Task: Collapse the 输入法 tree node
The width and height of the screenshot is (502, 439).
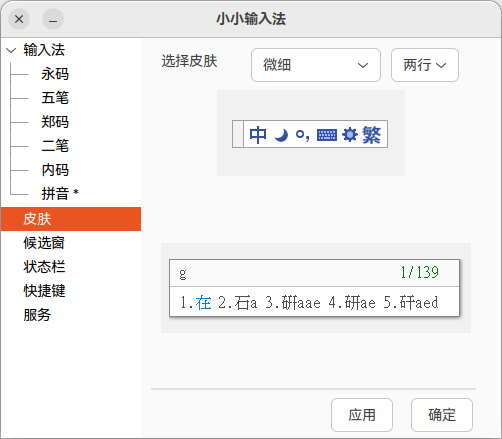Action: pyautogui.click(x=11, y=50)
